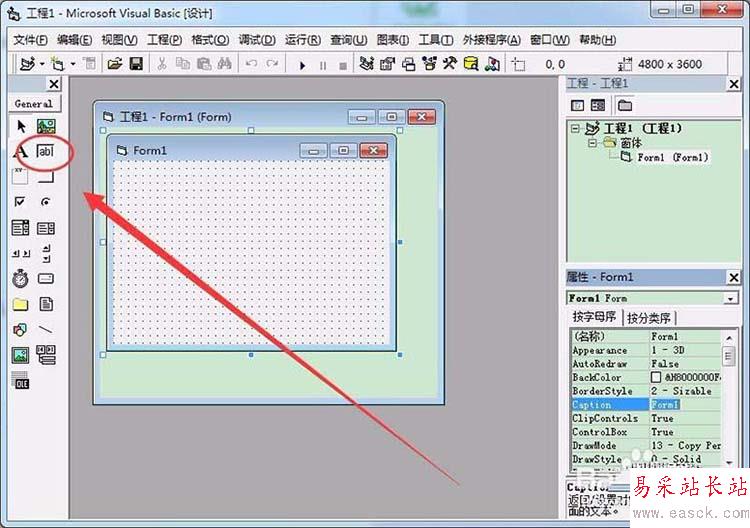This screenshot has height=528, width=750.
Task: Start the program with Run button
Action: pyautogui.click(x=302, y=66)
